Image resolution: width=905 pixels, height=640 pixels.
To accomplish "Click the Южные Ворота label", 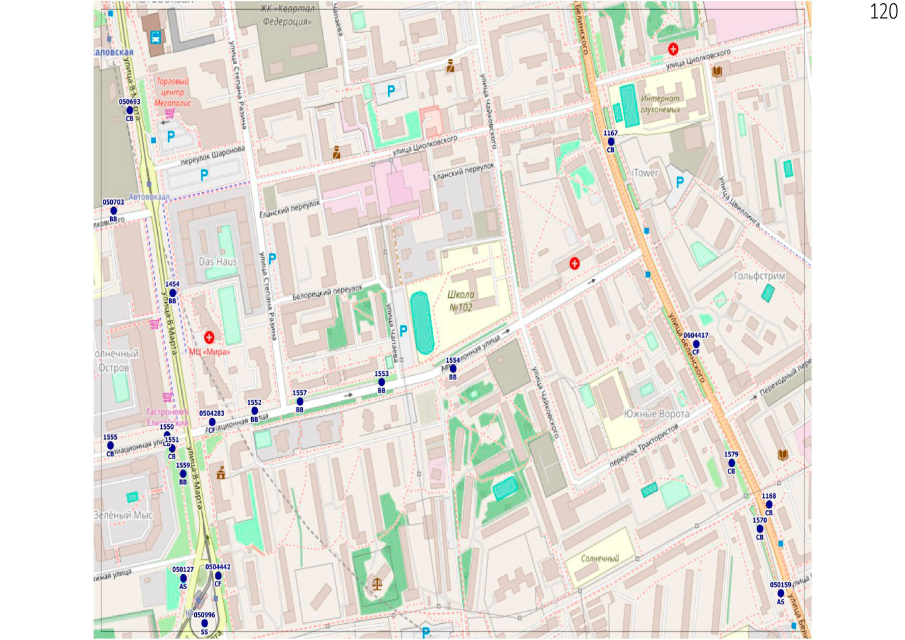I will click(656, 414).
